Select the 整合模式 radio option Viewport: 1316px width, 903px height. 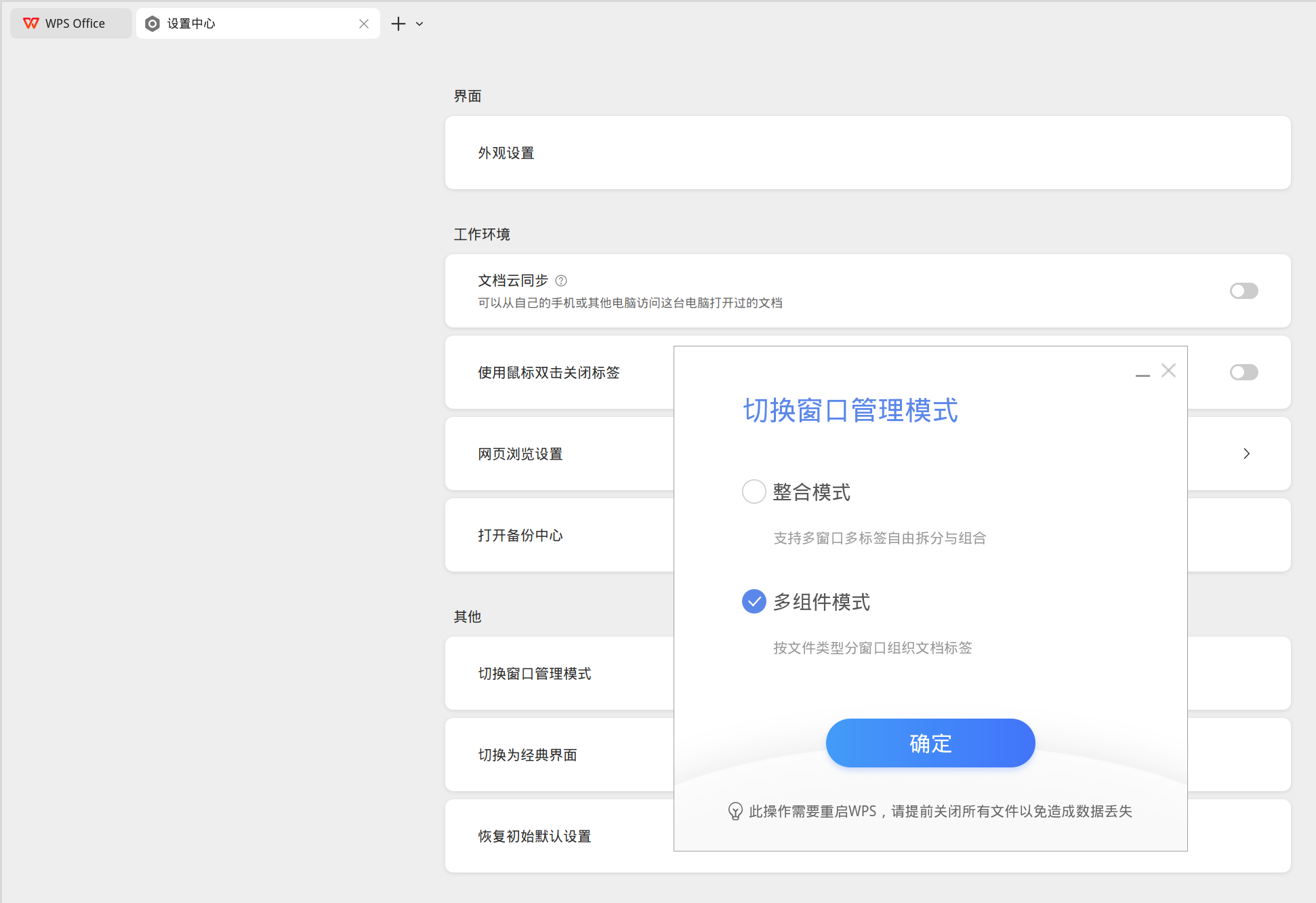[x=754, y=491]
